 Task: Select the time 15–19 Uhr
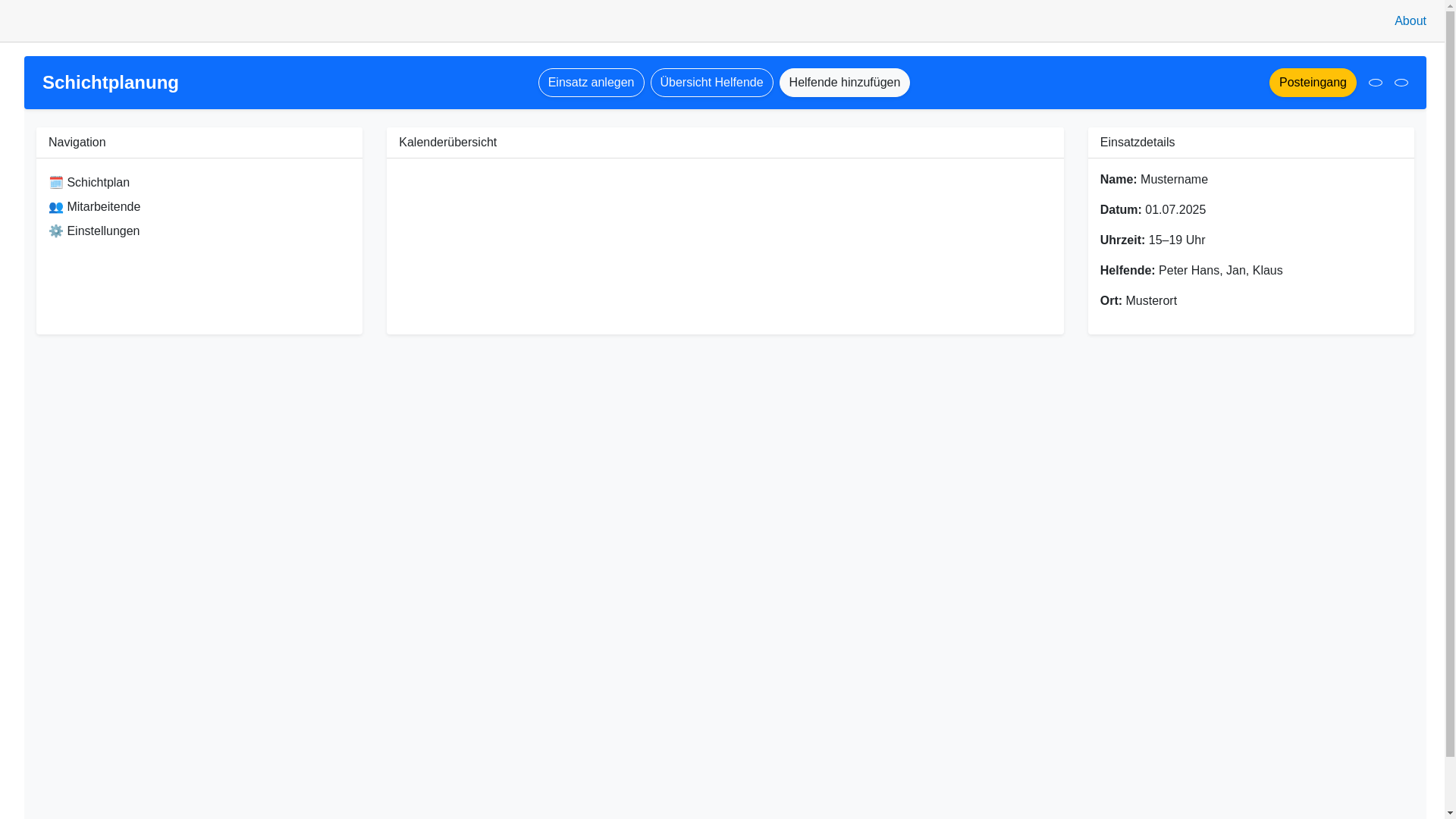(1177, 240)
